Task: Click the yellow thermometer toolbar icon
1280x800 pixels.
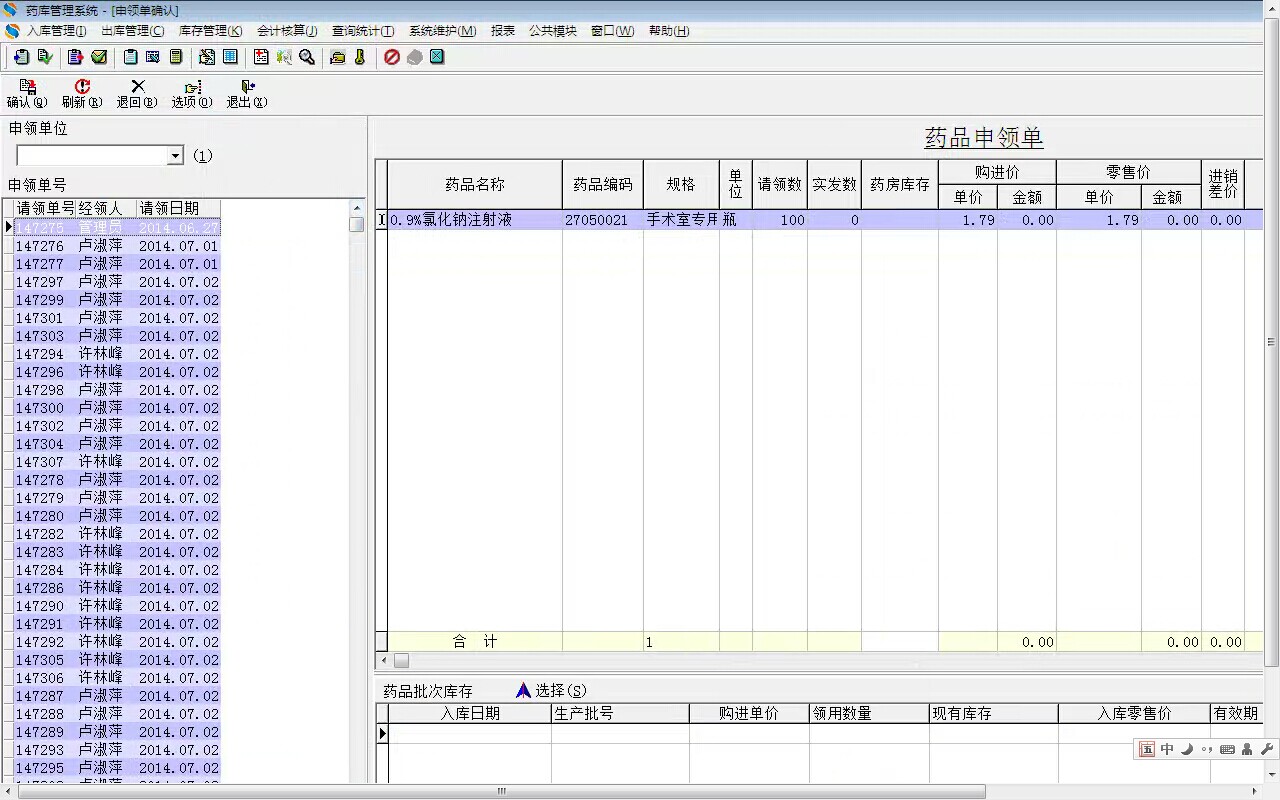Action: (360, 58)
